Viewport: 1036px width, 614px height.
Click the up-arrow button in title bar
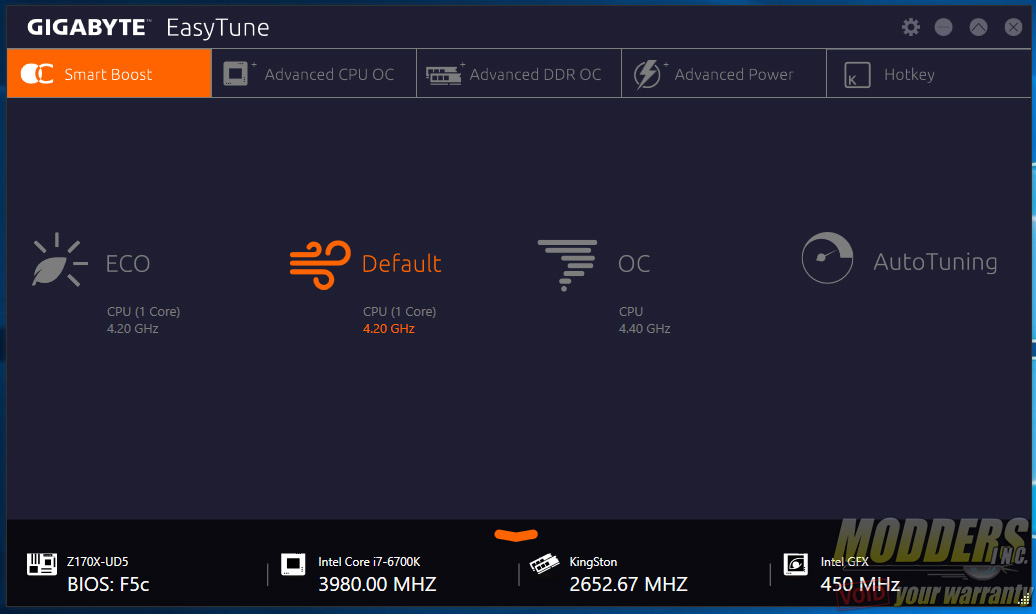pyautogui.click(x=979, y=27)
